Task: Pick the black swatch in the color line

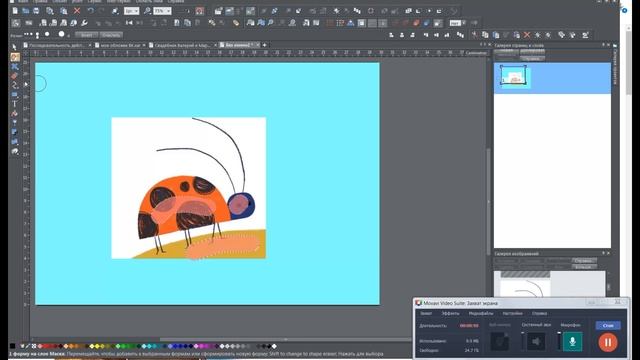Action: tap(13, 346)
